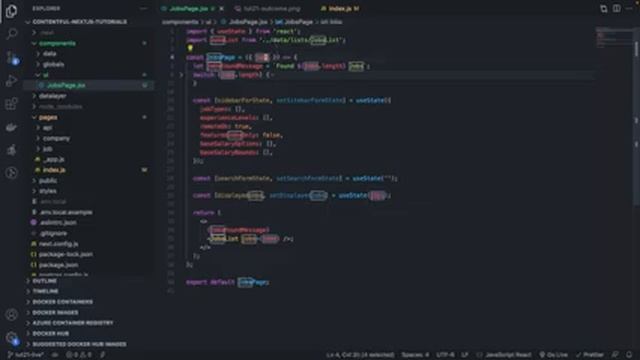The width and height of the screenshot is (640, 360).
Task: Collapse the components folder
Action: (x=57, y=43)
